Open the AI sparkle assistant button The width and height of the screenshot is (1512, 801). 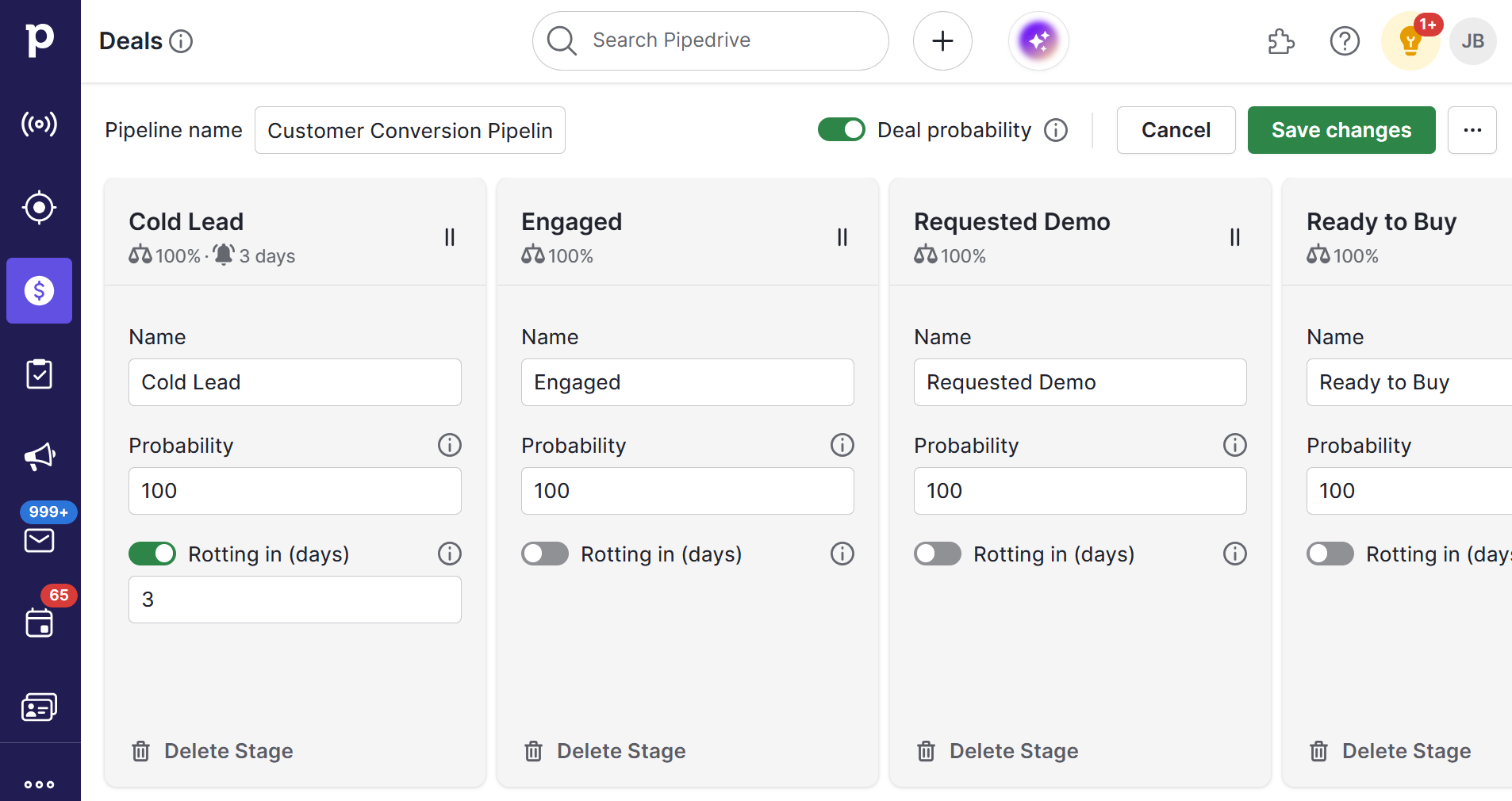[x=1038, y=40]
